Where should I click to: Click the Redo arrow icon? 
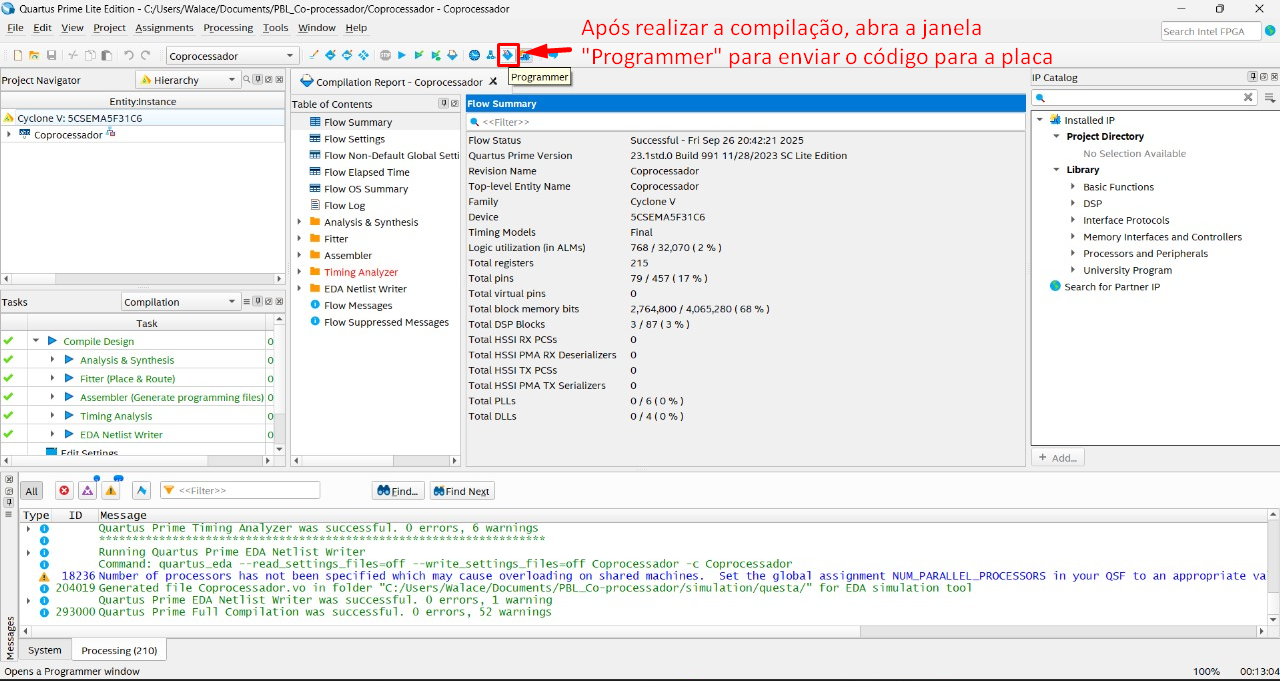point(146,55)
